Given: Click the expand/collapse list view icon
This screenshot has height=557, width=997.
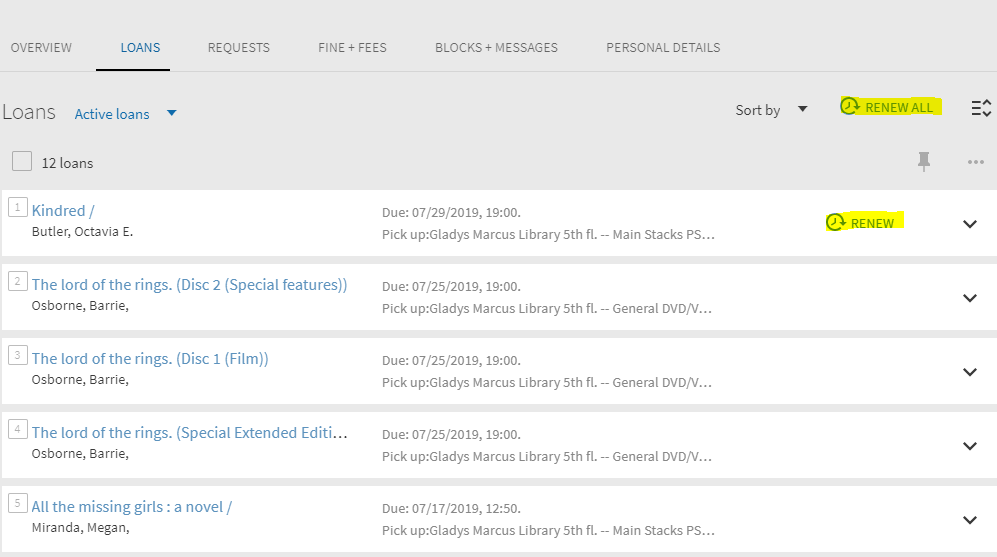Looking at the screenshot, I should [981, 108].
